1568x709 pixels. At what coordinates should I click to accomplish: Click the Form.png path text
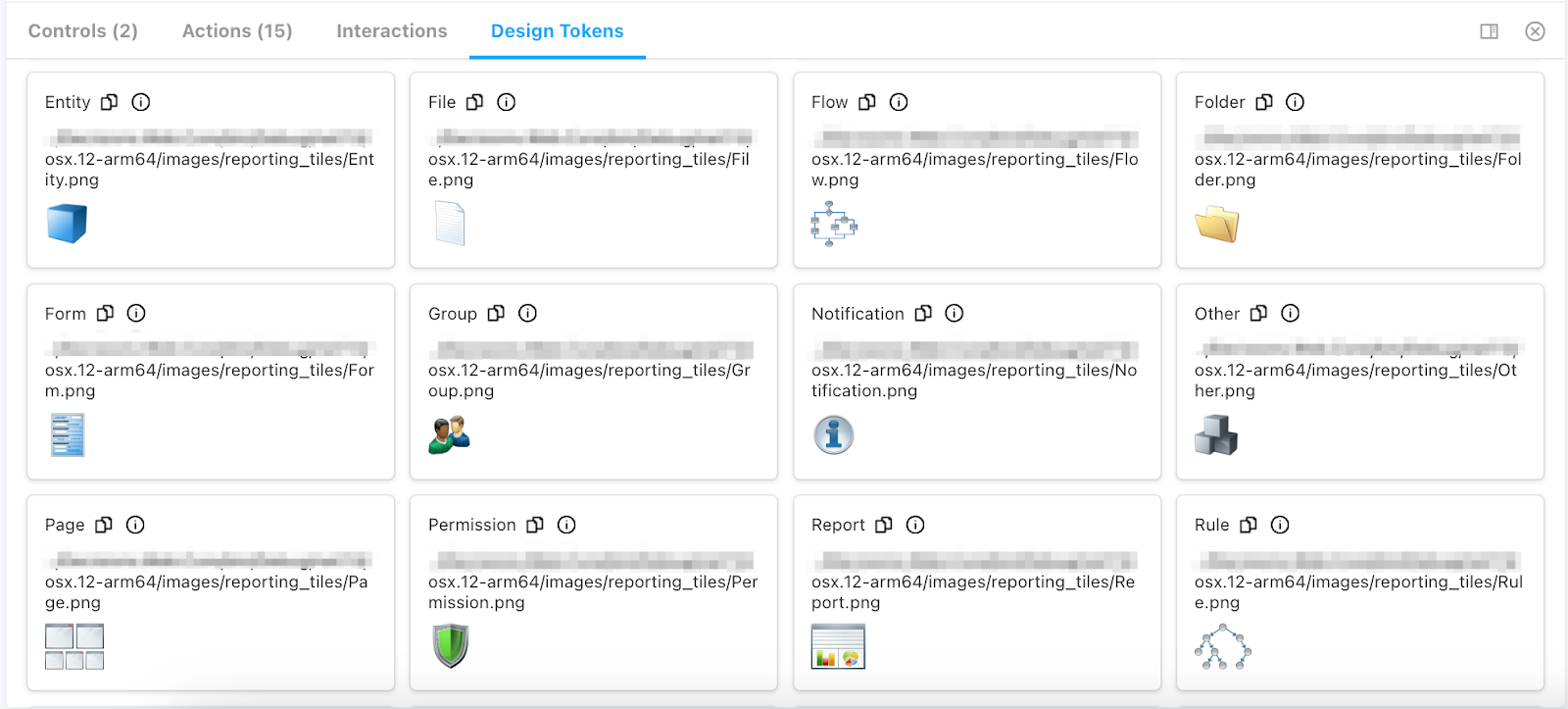[x=209, y=380]
